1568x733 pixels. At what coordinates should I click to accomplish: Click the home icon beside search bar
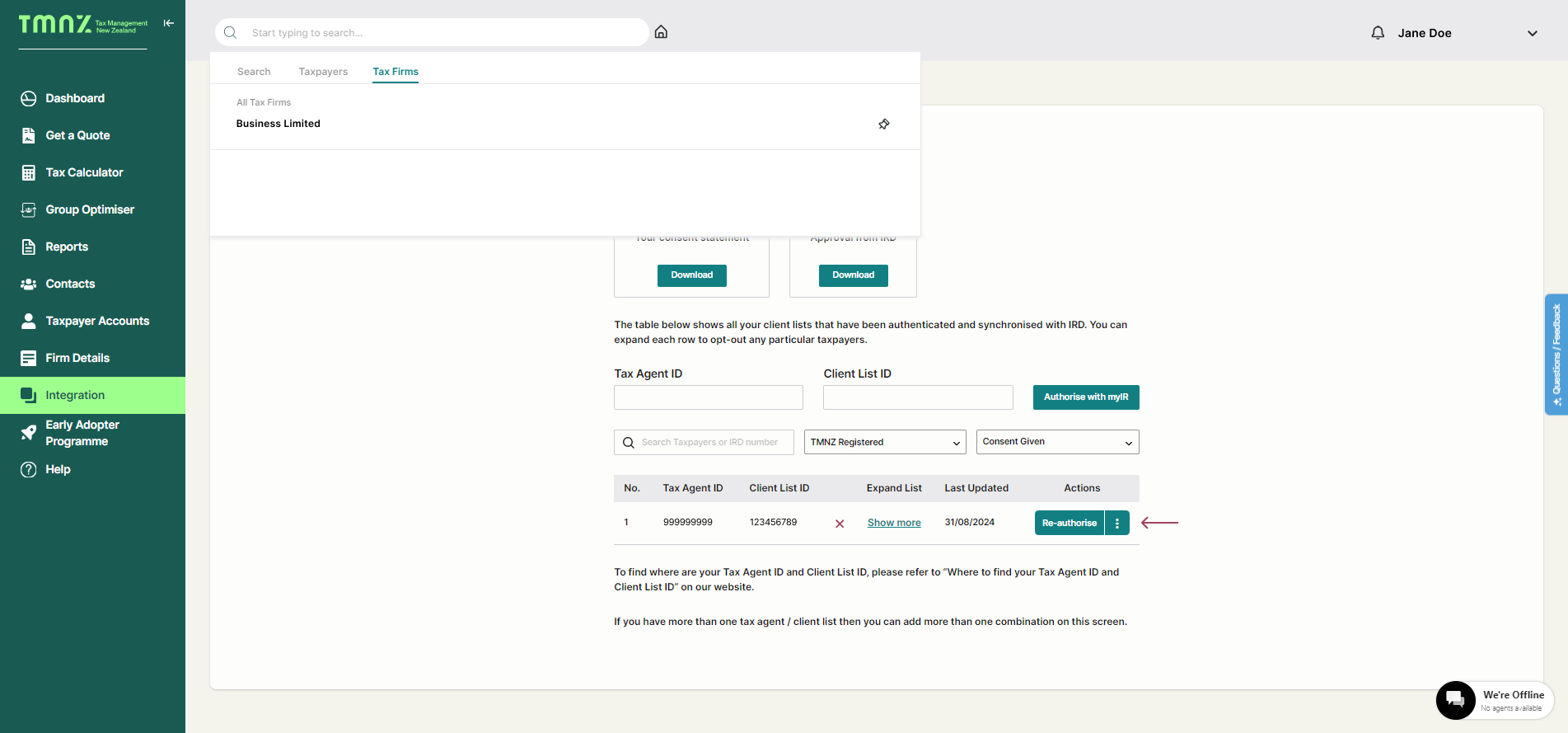pos(661,32)
